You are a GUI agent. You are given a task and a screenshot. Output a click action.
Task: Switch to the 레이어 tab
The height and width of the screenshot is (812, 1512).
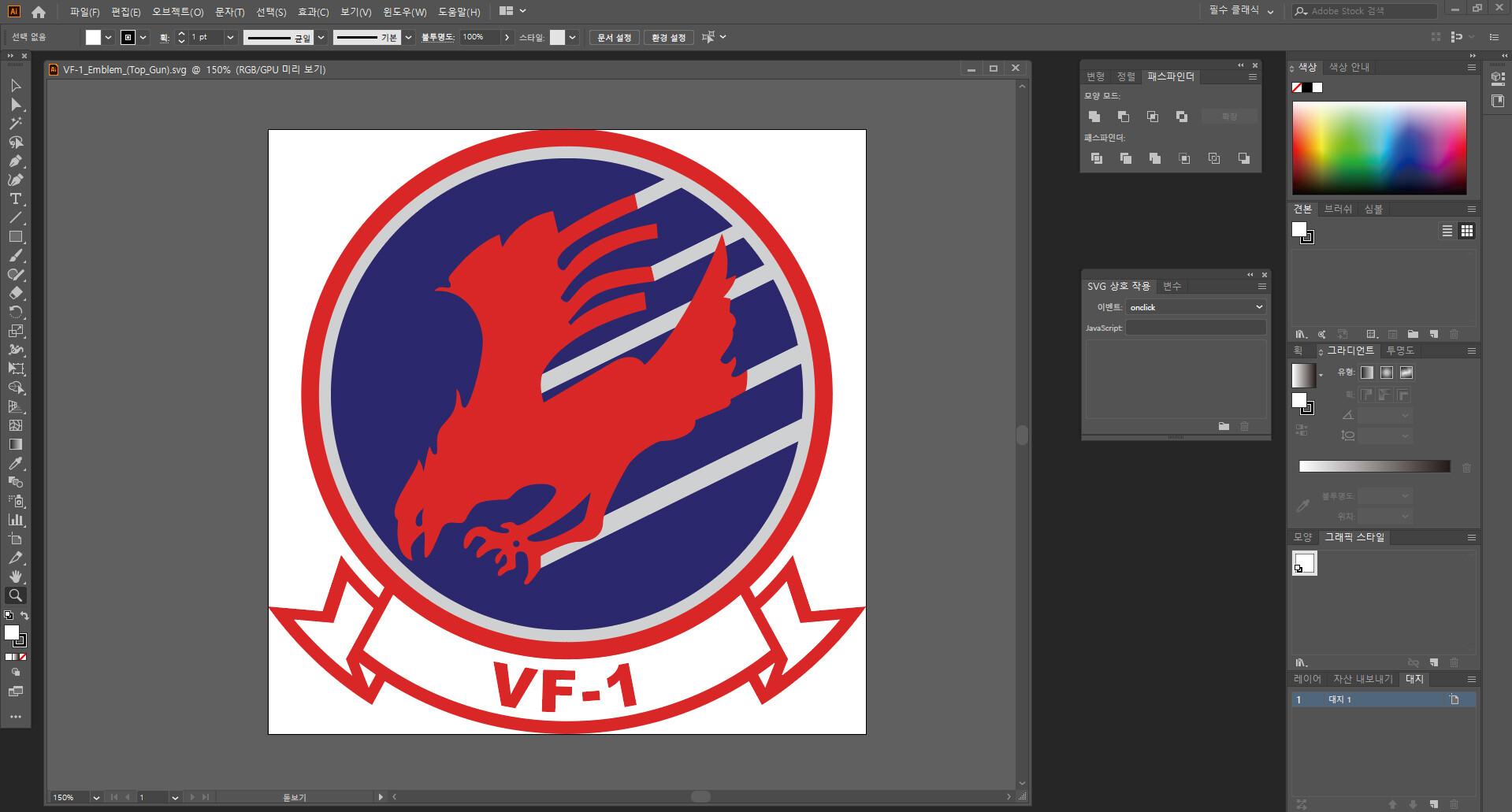(1307, 679)
